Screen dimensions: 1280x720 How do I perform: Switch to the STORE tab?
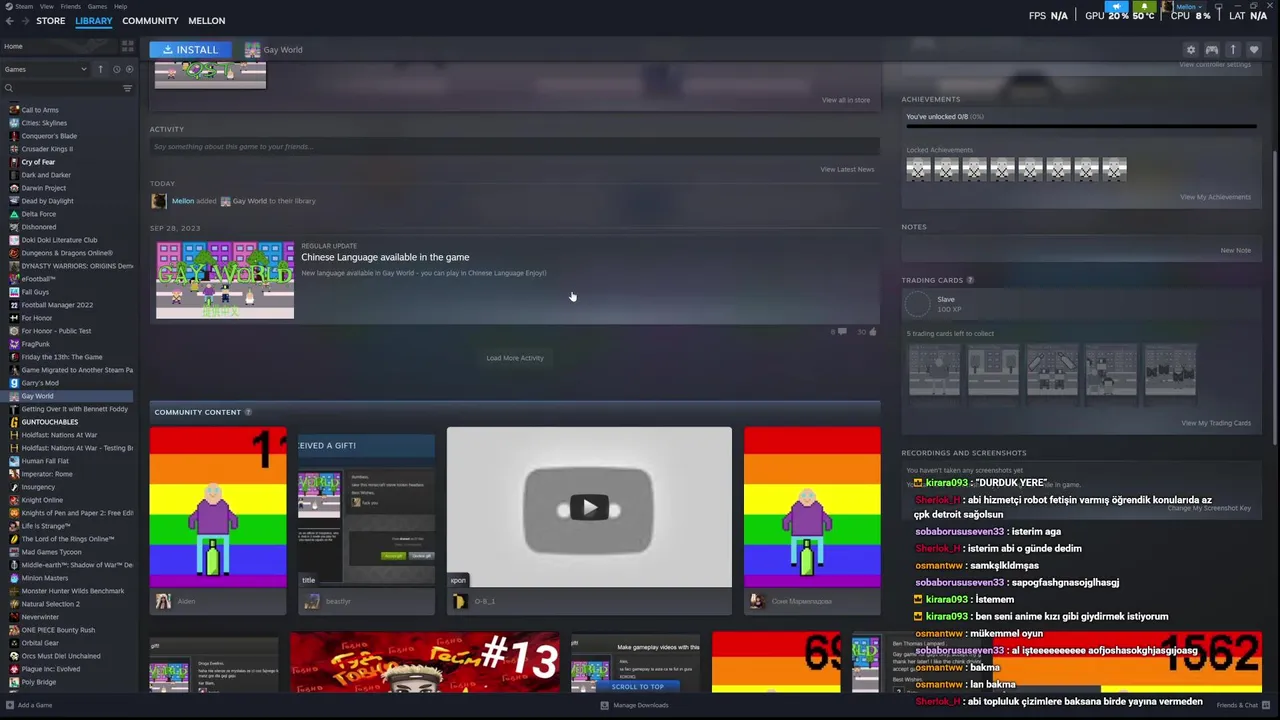[x=51, y=20]
